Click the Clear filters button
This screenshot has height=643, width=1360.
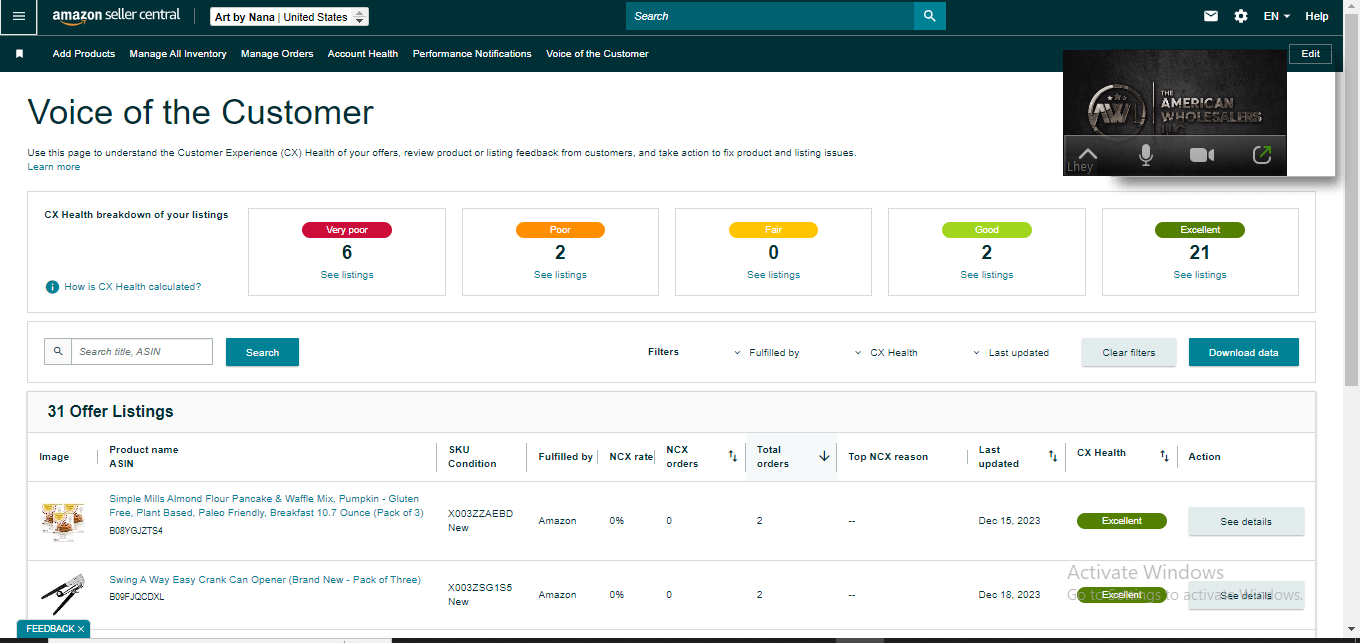[x=1129, y=352]
